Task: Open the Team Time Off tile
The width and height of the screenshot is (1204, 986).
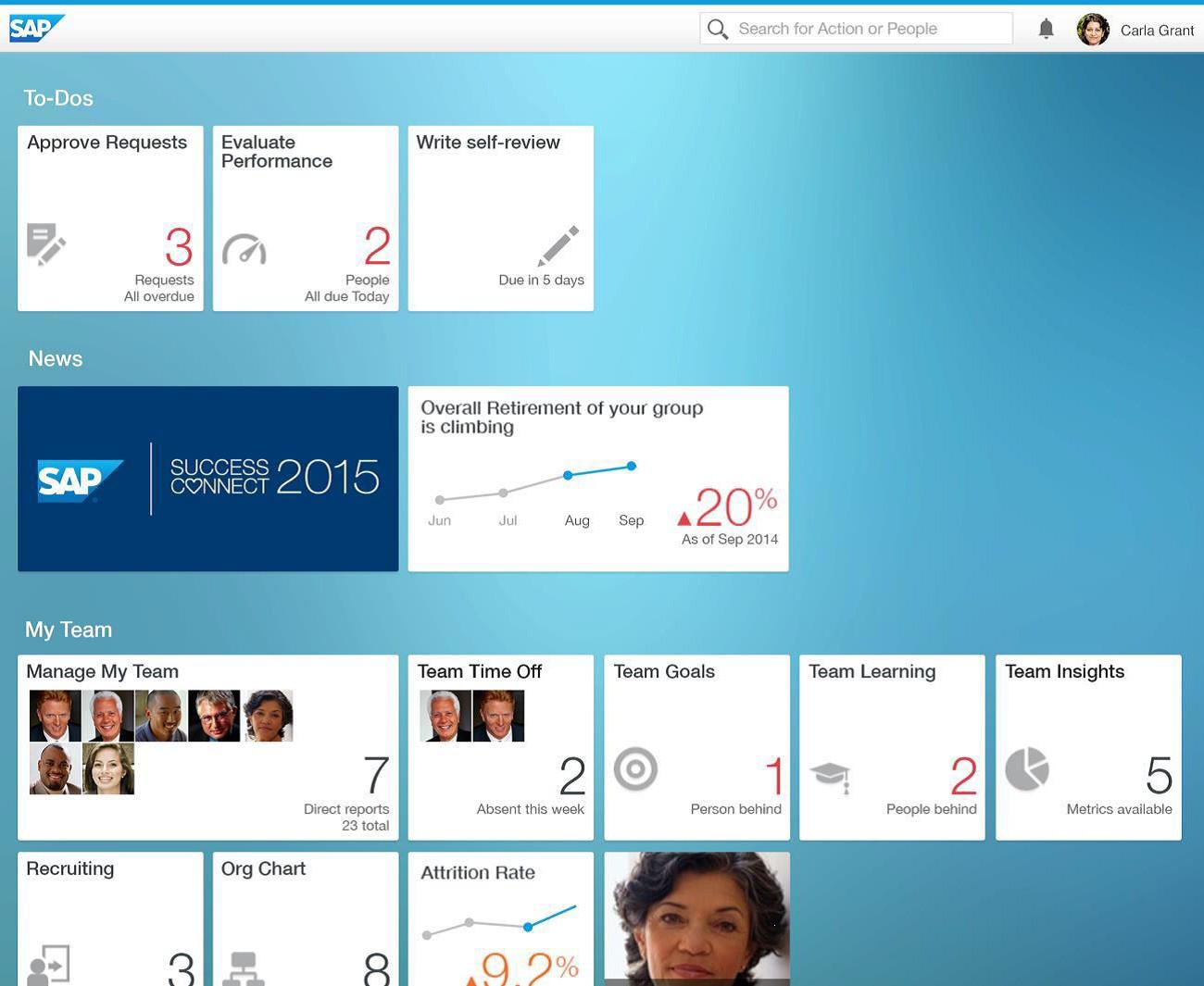Action: 500,747
